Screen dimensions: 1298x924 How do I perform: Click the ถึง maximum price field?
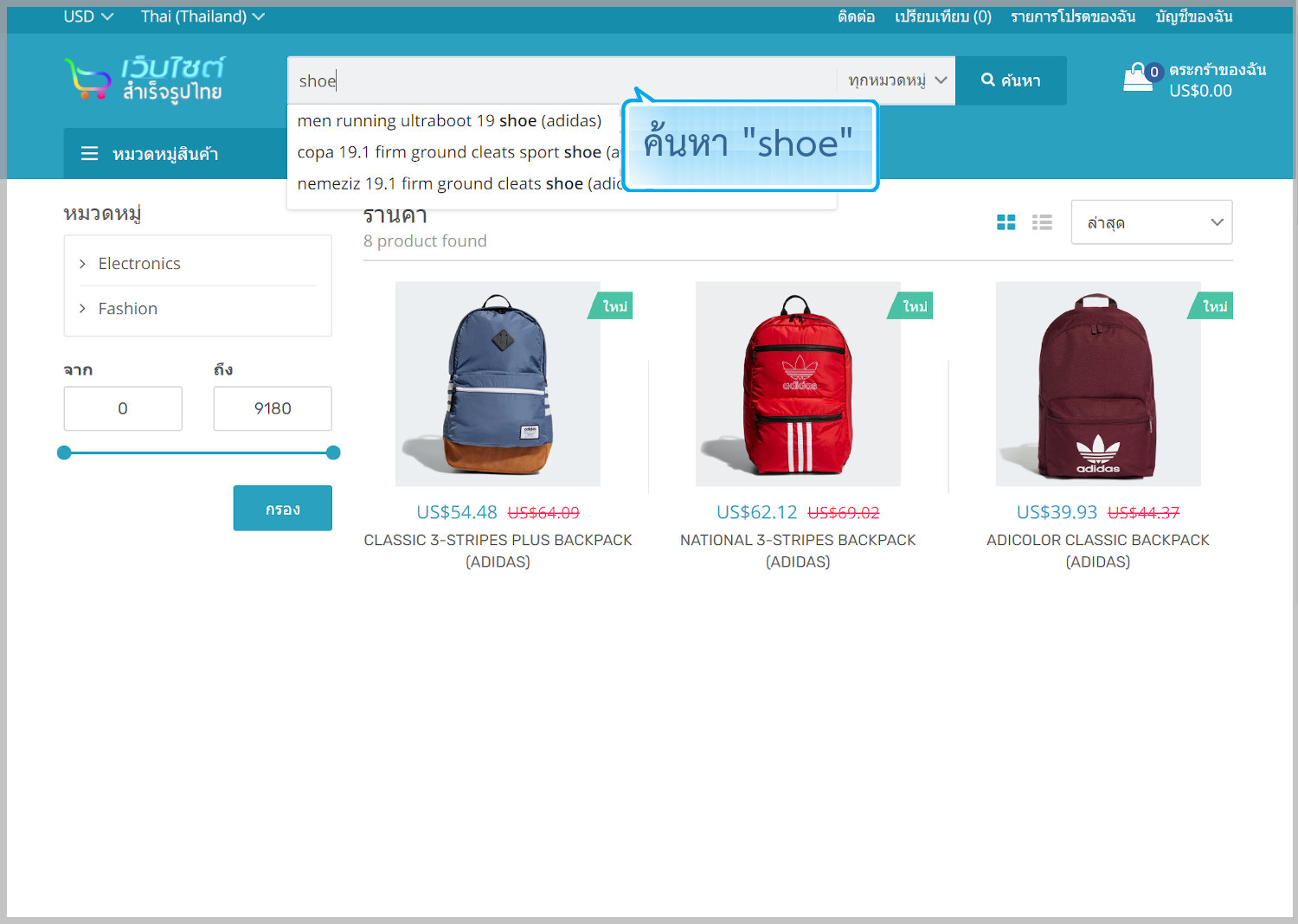pyautogui.click(x=273, y=408)
